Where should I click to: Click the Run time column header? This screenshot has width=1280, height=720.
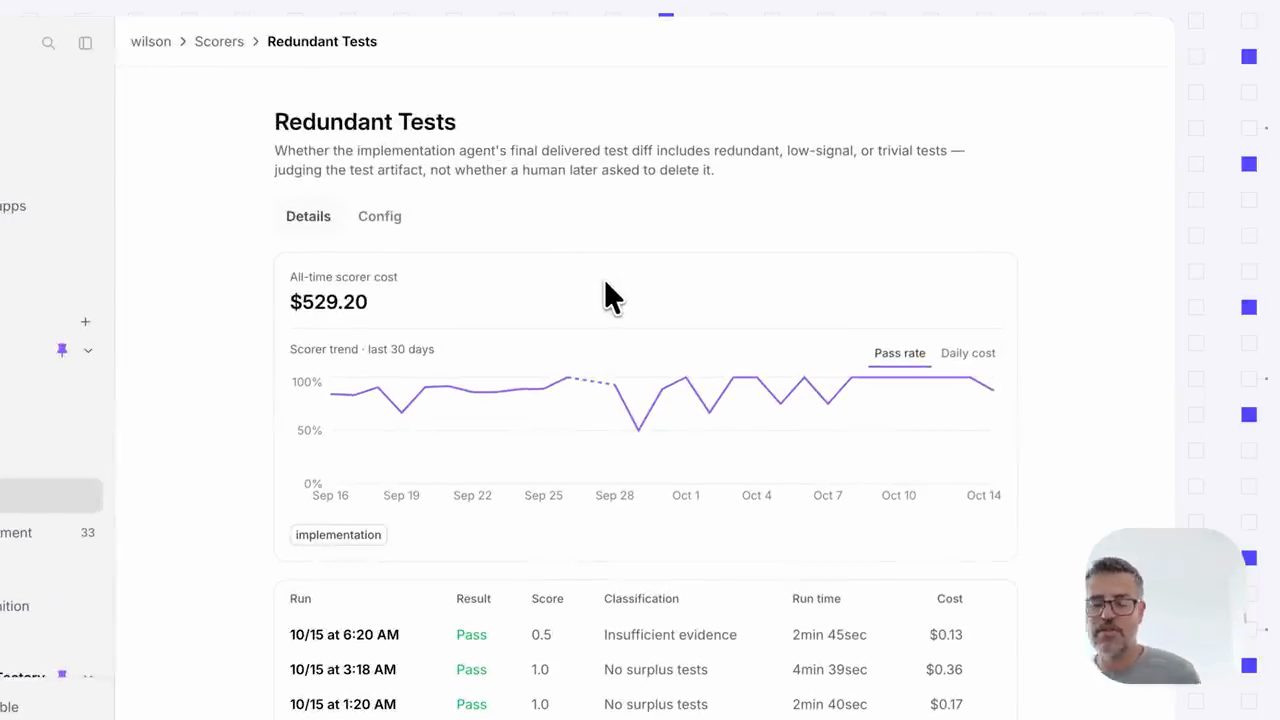click(816, 599)
